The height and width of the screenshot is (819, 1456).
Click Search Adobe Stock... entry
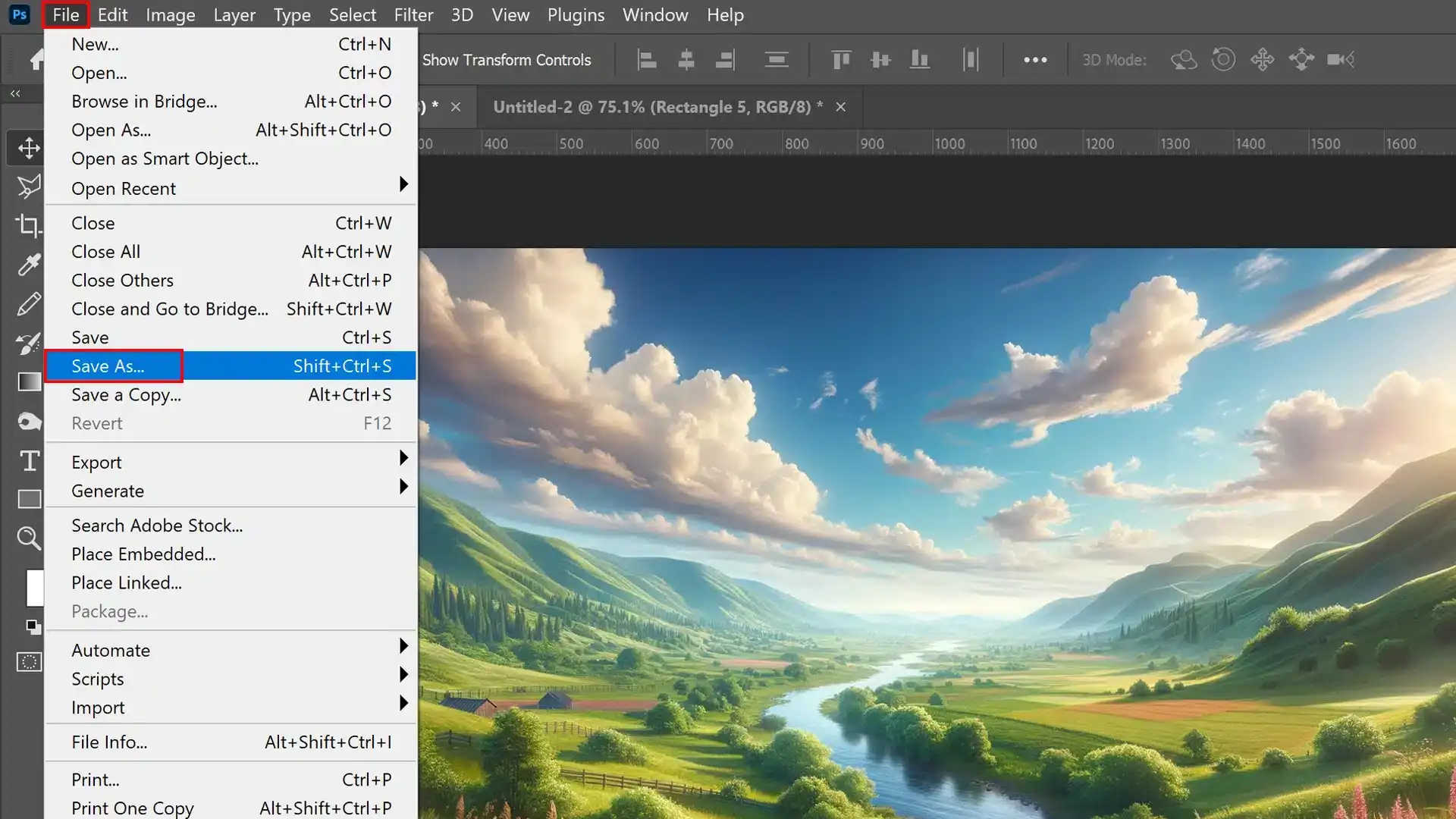231,526
